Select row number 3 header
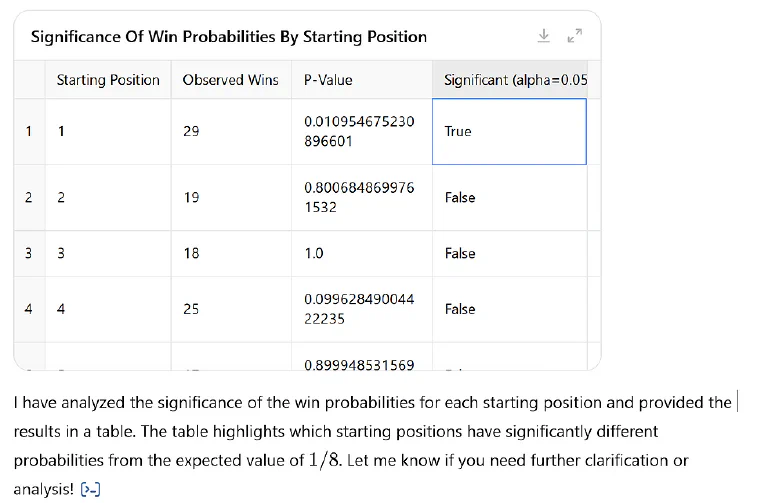 [29, 253]
